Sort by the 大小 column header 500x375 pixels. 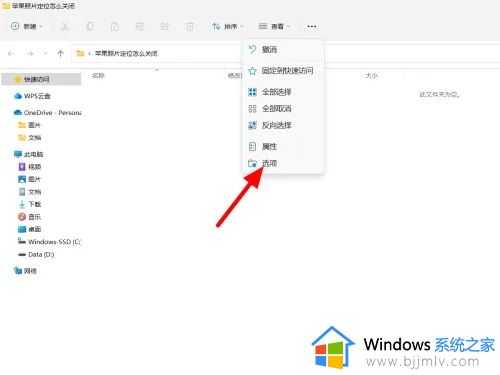[372, 76]
